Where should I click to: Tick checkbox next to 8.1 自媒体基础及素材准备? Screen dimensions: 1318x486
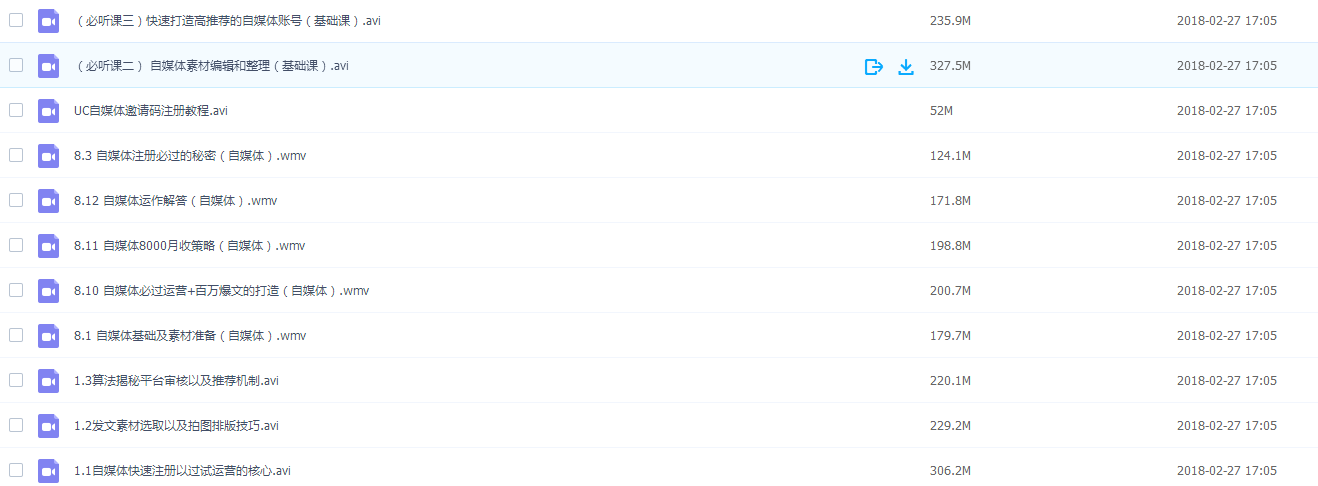click(x=16, y=335)
